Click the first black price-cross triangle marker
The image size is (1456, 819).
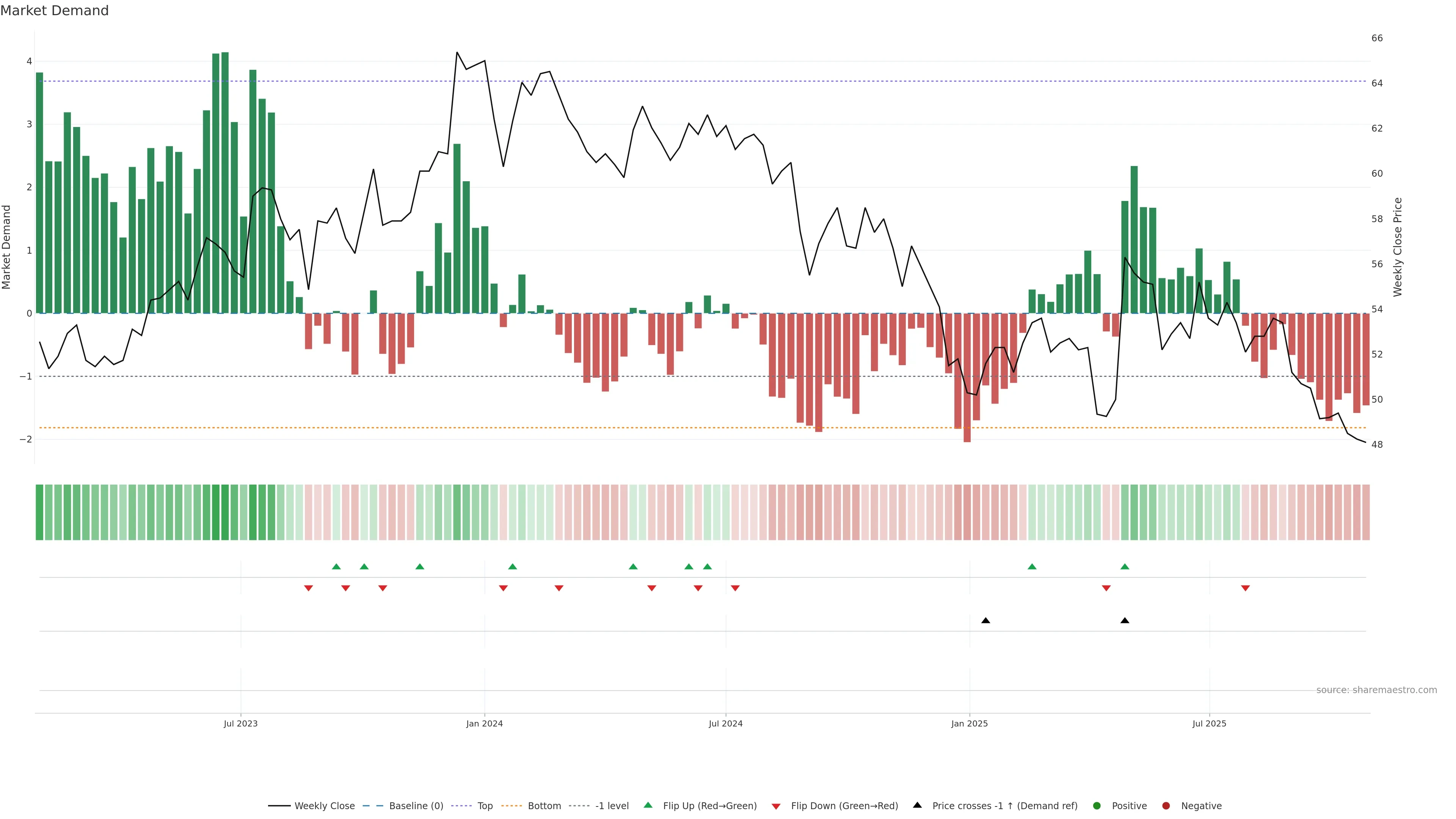click(x=986, y=621)
